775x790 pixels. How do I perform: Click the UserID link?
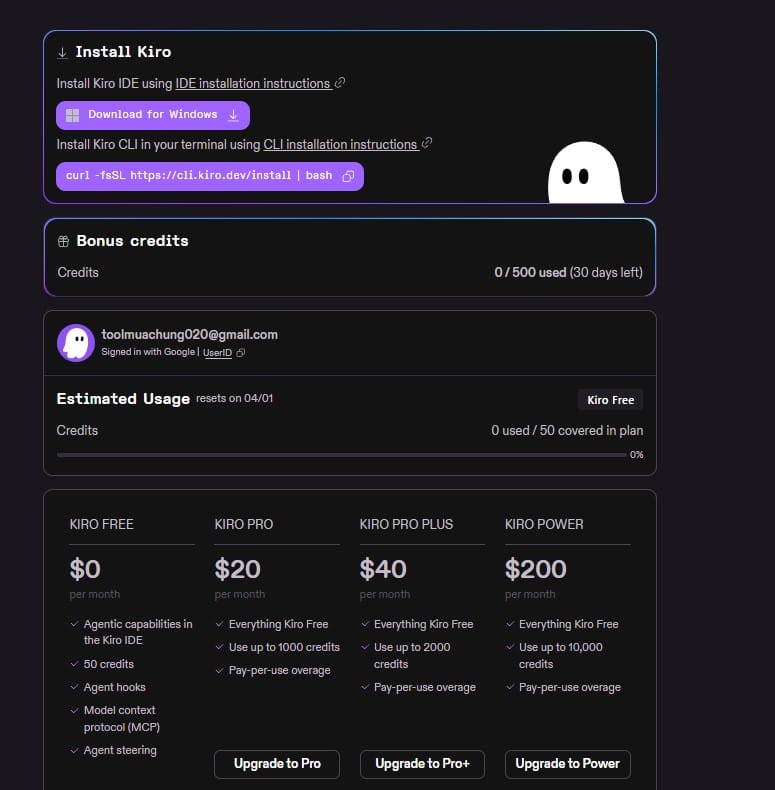coord(217,353)
